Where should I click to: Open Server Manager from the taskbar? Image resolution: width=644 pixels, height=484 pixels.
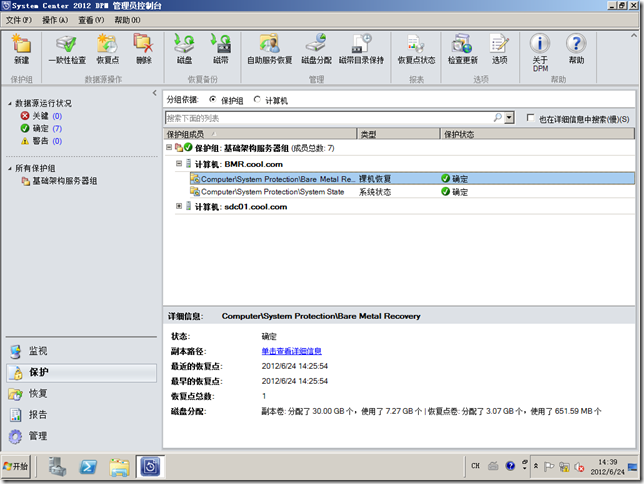(58, 467)
